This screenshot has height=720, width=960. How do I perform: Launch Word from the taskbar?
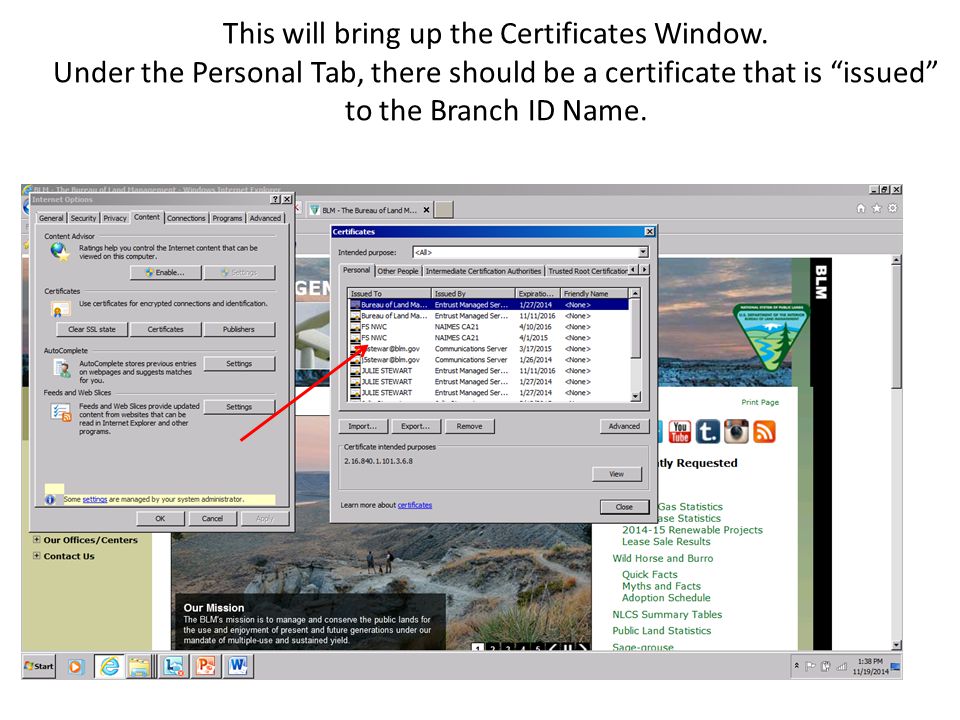tap(238, 666)
